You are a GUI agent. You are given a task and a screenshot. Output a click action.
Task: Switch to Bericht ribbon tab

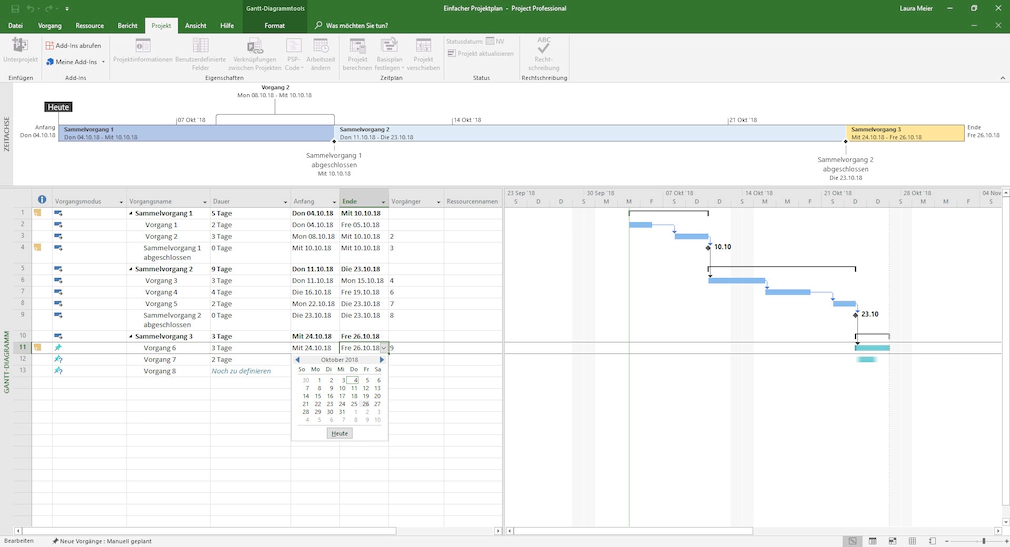click(128, 26)
